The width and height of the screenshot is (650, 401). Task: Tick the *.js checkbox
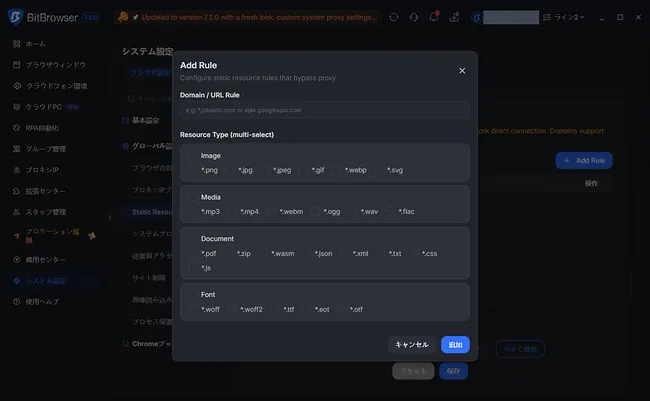click(x=193, y=268)
